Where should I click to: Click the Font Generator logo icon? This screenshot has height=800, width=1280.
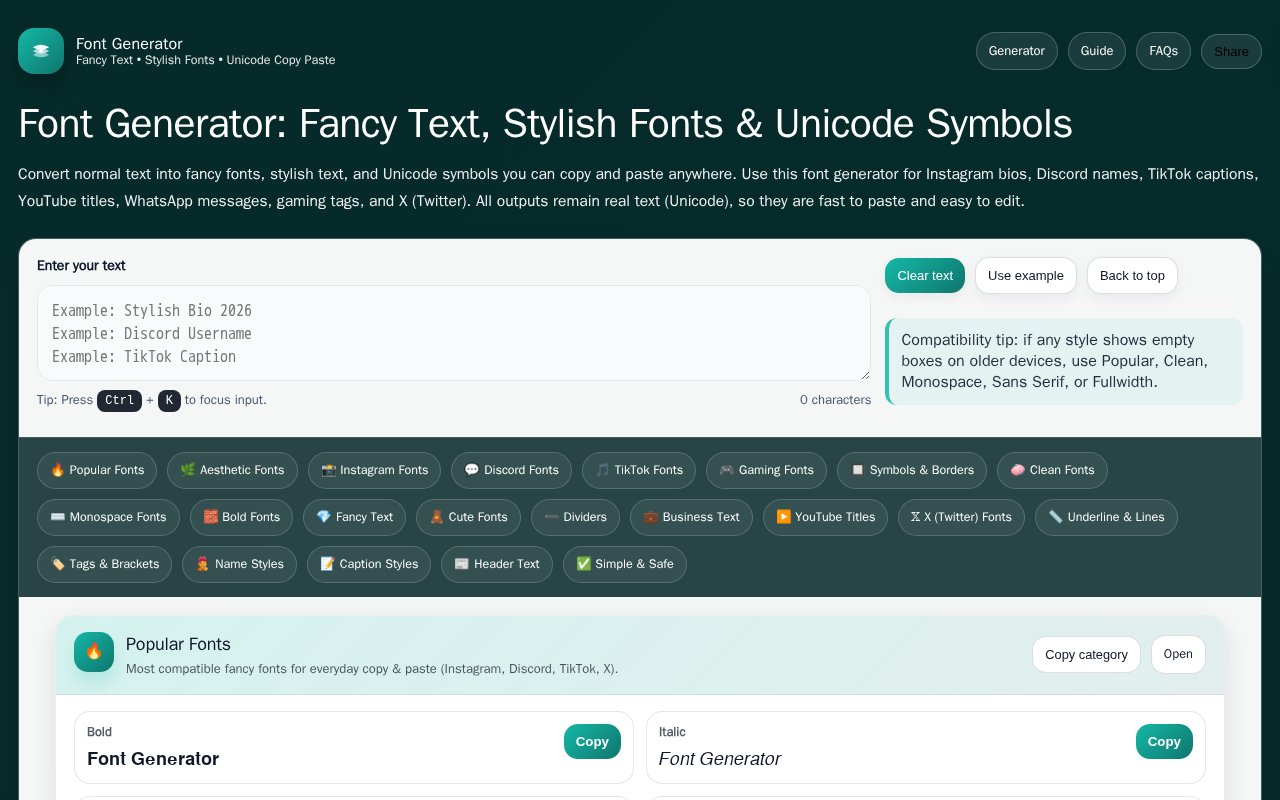(x=41, y=51)
